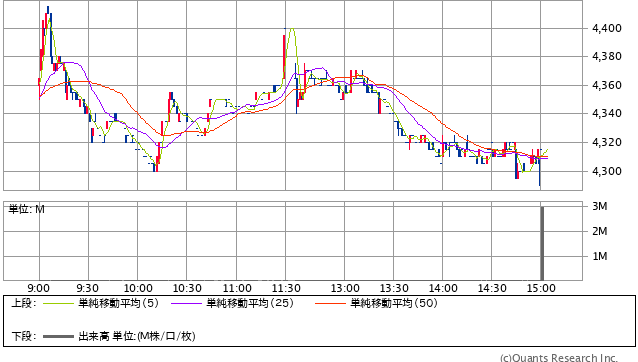The width and height of the screenshot is (638, 362).
Task: Click the 2M volume axis label
Action: pos(600,231)
